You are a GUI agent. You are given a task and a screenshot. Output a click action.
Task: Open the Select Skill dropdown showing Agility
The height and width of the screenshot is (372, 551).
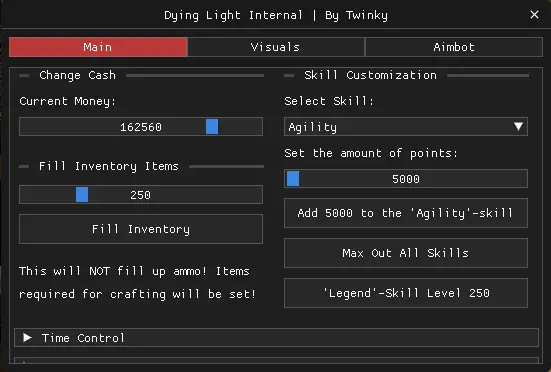click(x=406, y=126)
